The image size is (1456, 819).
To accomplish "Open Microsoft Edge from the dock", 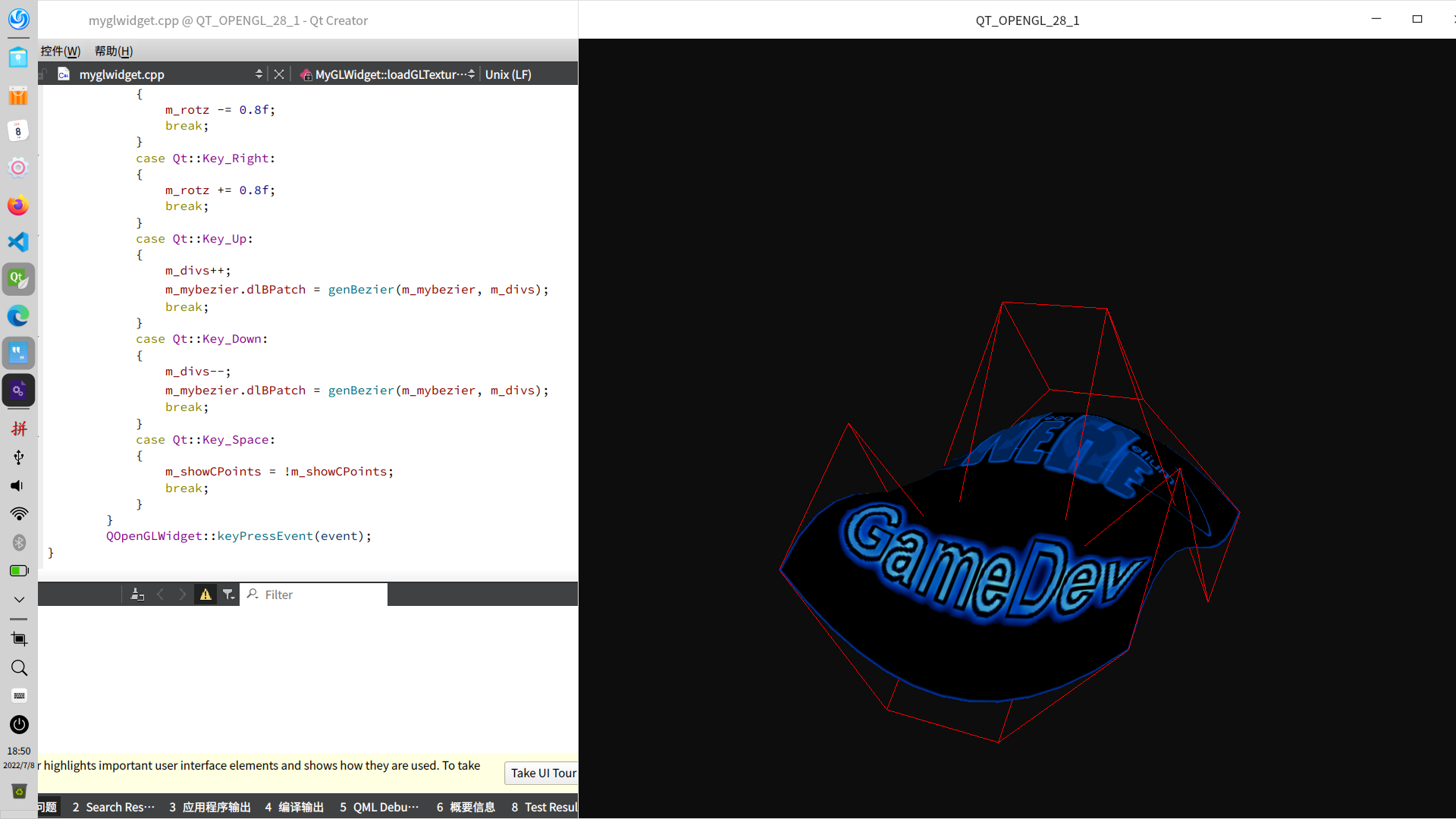I will (18, 316).
